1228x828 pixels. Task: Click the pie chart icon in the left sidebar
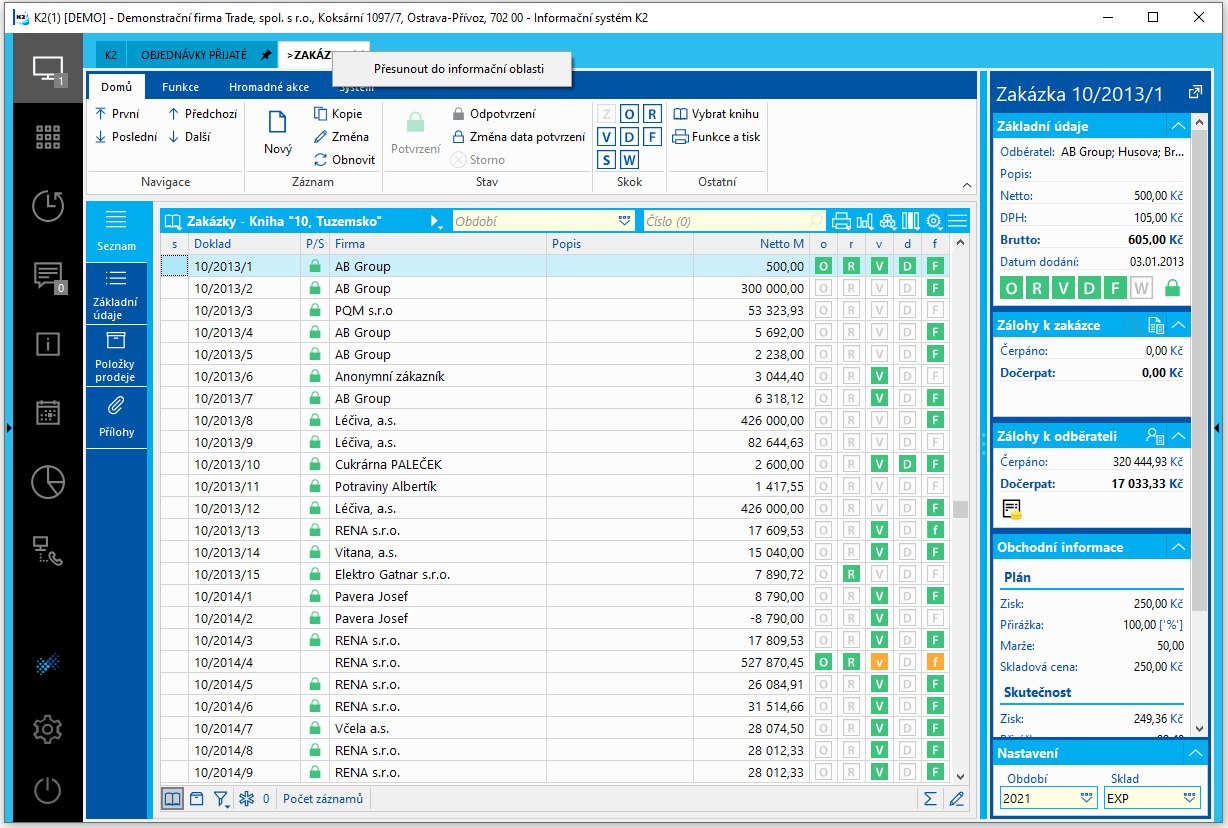(47, 481)
